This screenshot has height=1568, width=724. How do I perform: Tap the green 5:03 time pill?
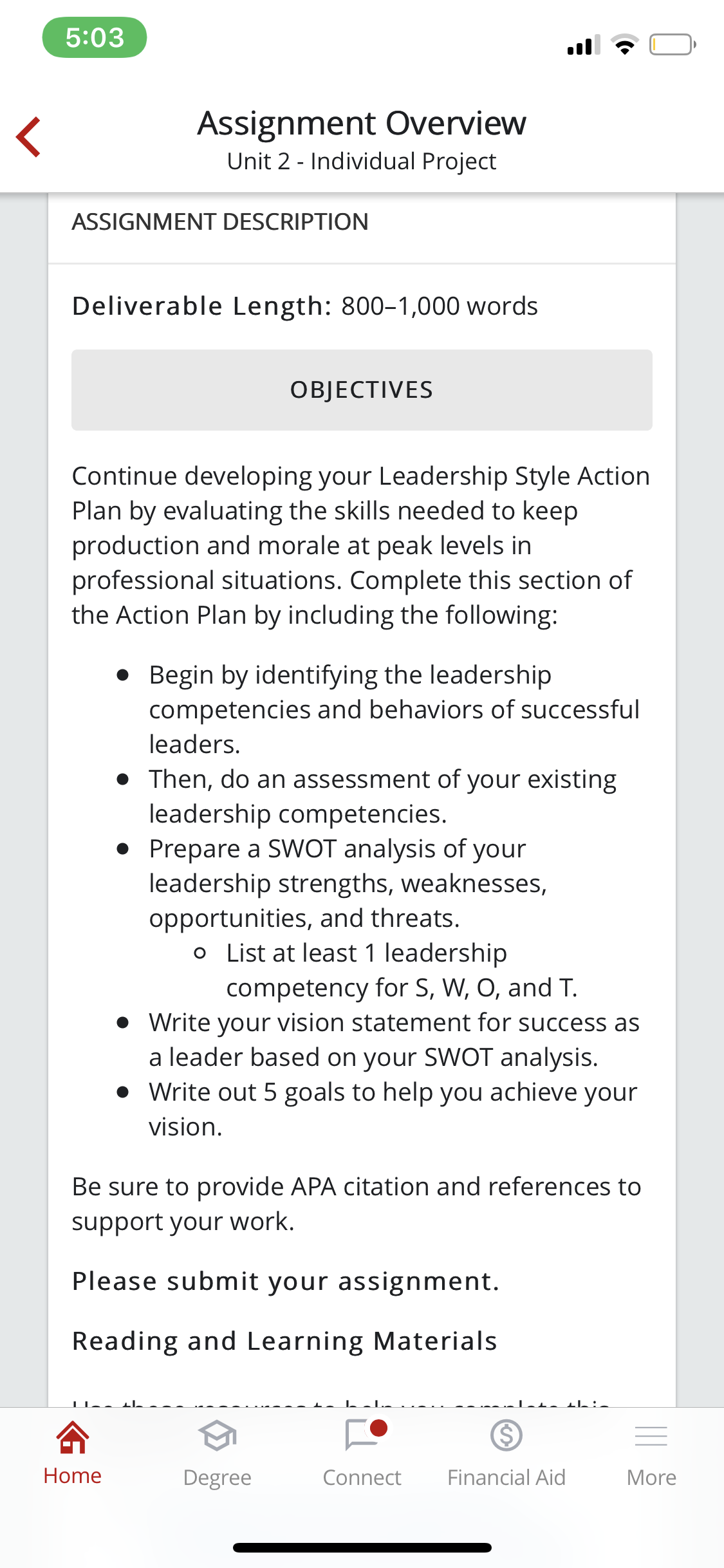point(95,37)
